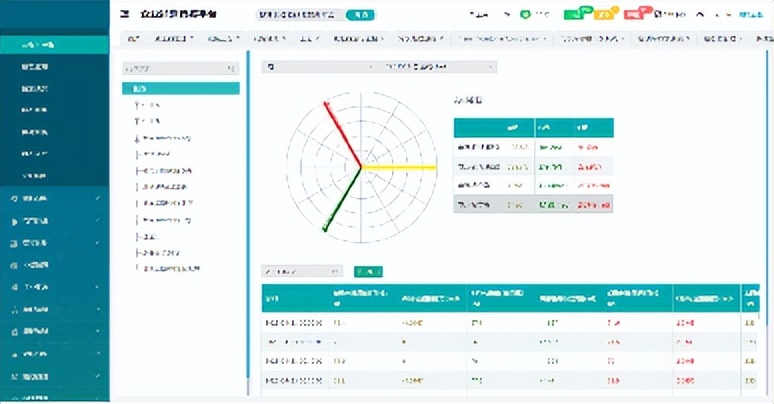Click the red phasor line in the polar chart

pyautogui.click(x=343, y=135)
